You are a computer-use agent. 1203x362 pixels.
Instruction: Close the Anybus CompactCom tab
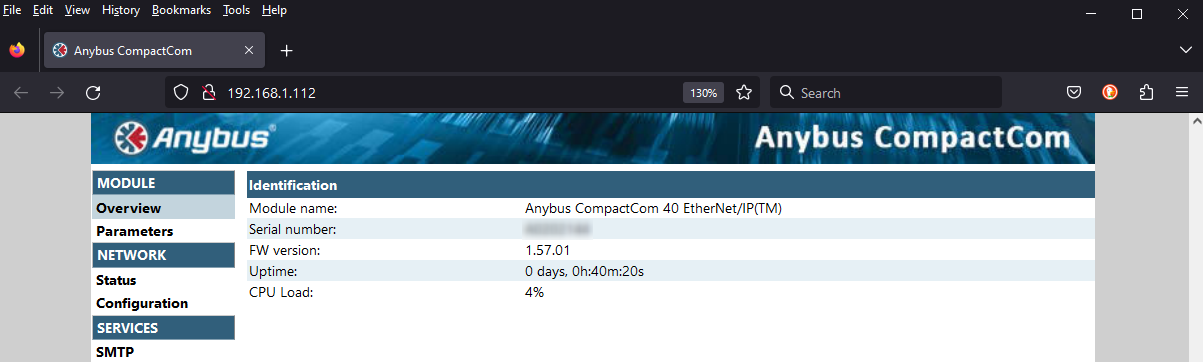249,50
